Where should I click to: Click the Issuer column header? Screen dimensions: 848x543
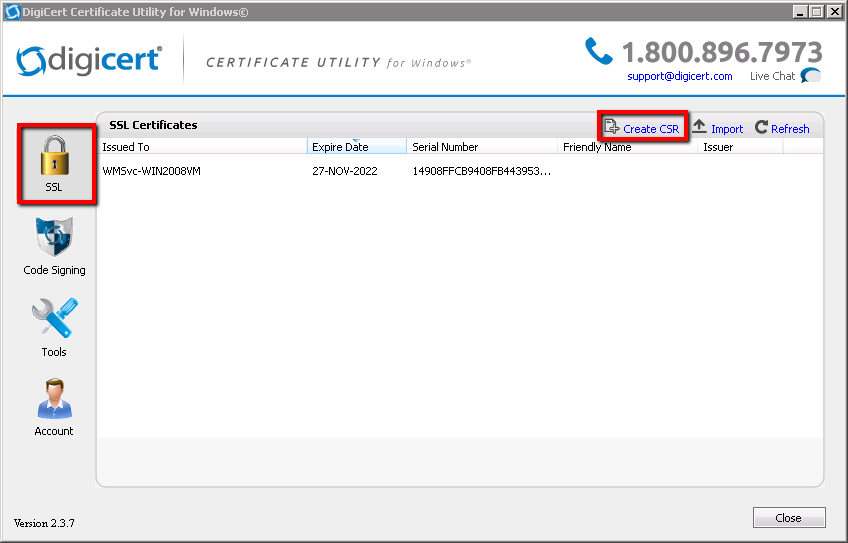click(738, 147)
